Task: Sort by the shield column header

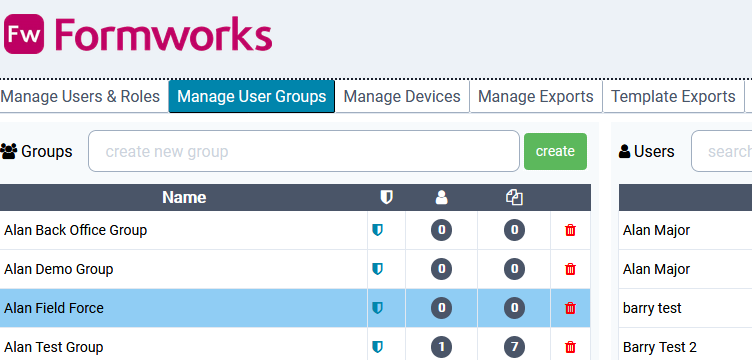Action: tap(386, 197)
